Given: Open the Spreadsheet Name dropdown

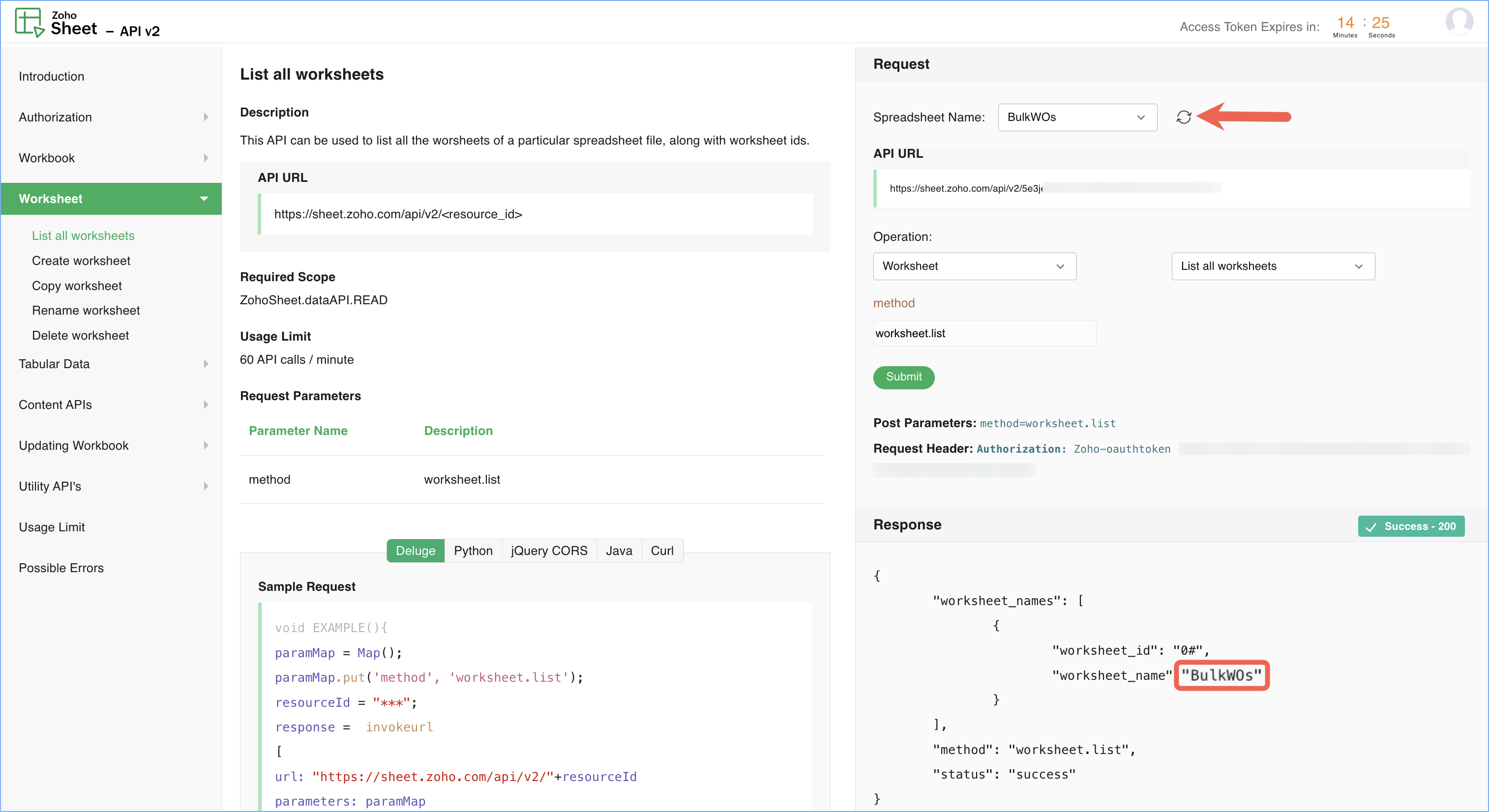Looking at the screenshot, I should click(x=1077, y=117).
